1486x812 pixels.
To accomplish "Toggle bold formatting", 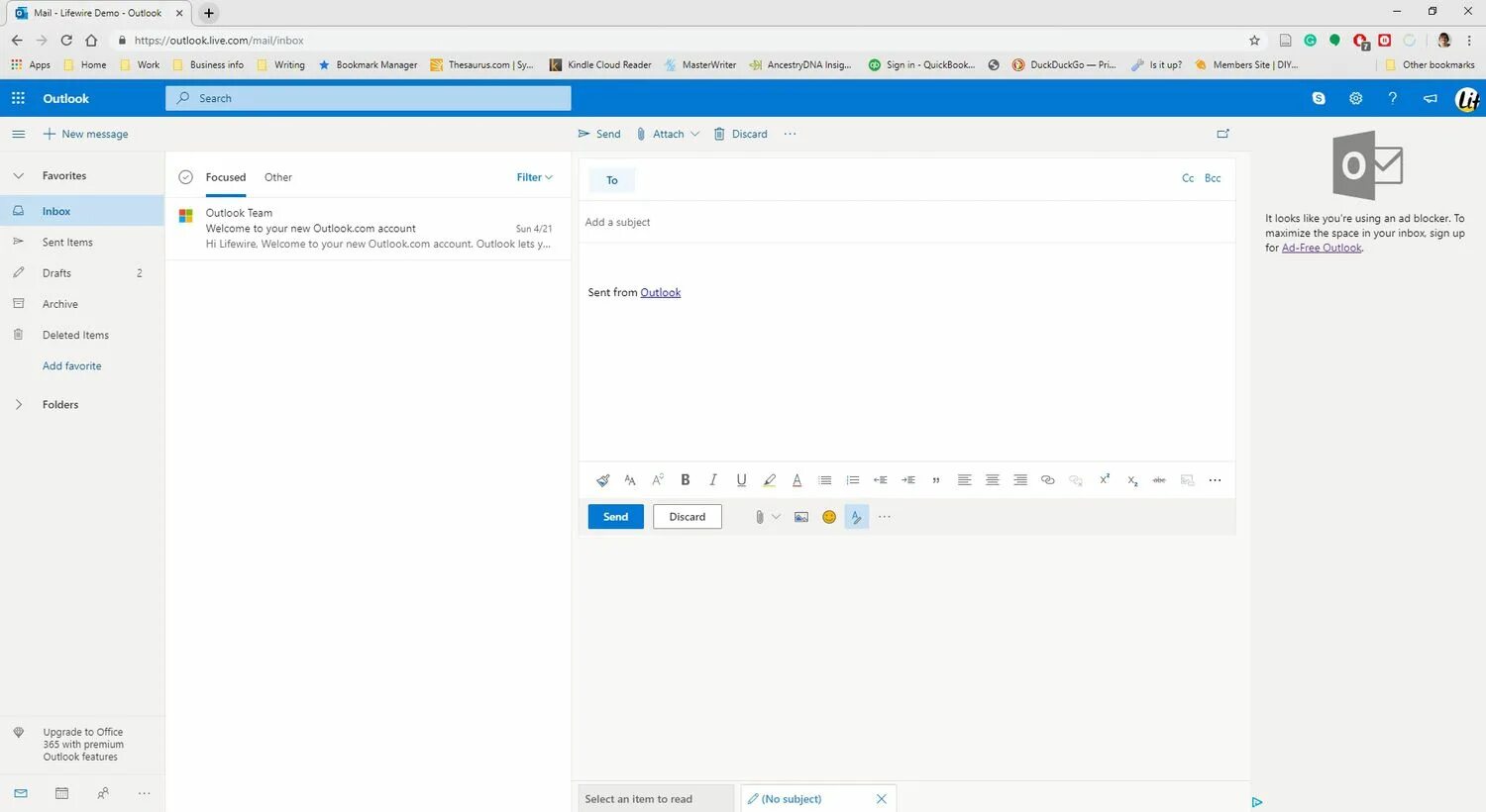I will pos(686,480).
